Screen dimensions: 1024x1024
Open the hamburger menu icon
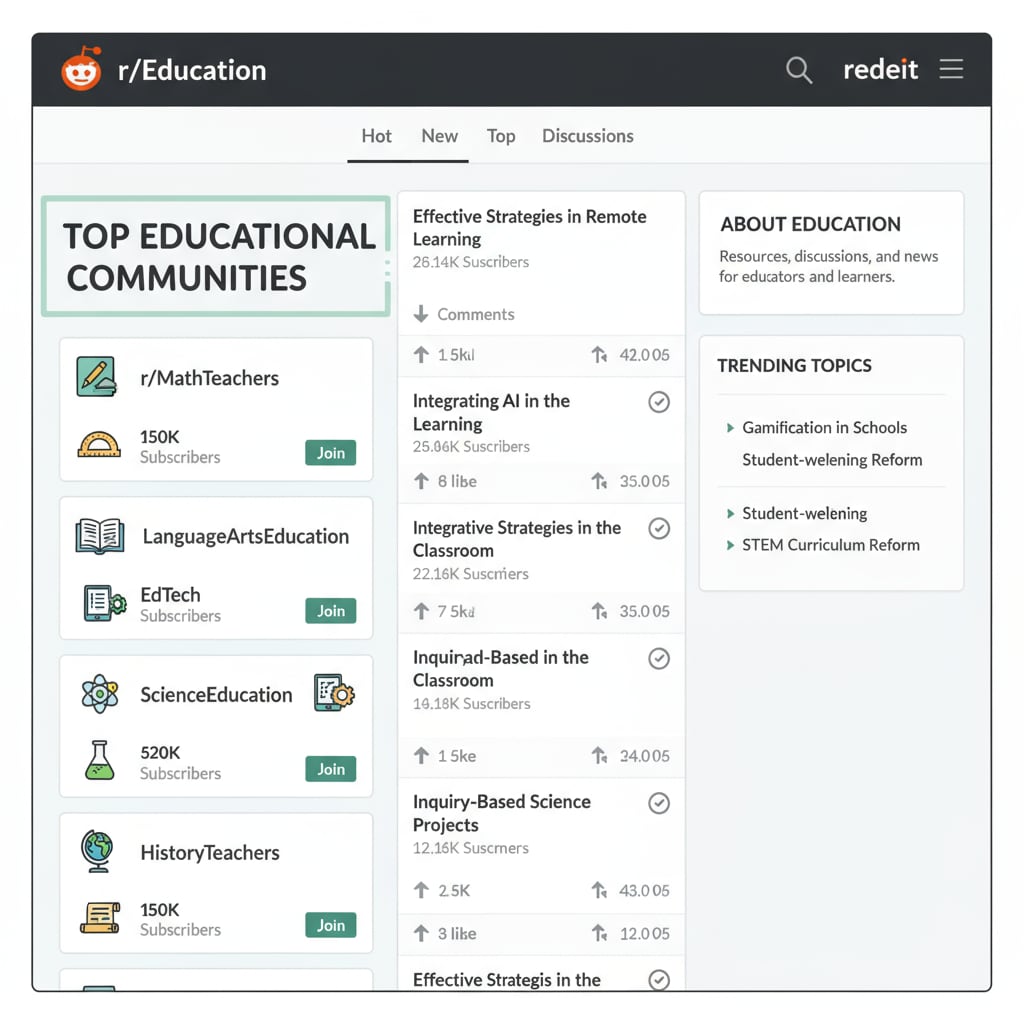pyautogui.click(x=951, y=69)
